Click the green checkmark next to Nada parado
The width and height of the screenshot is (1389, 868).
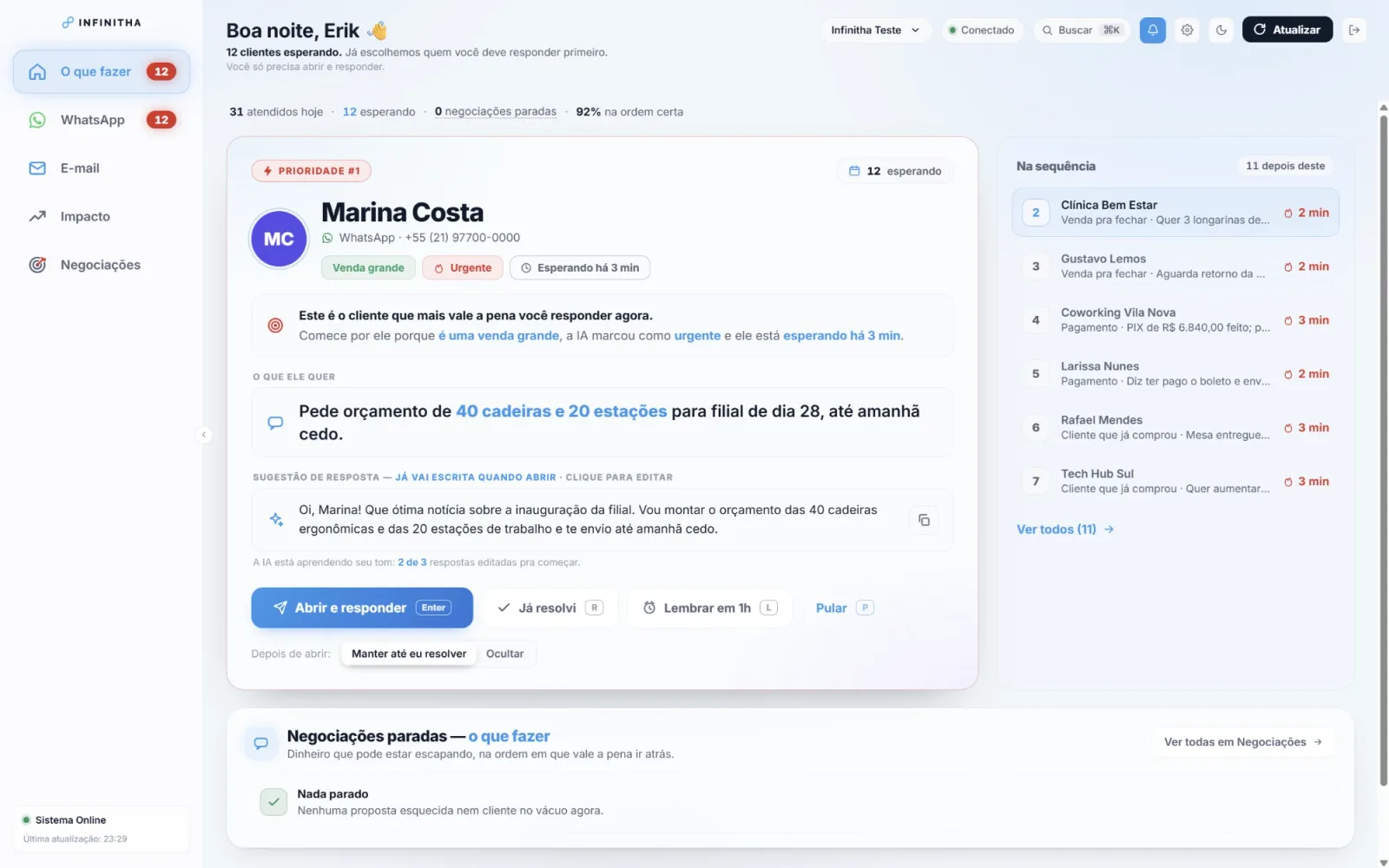pyautogui.click(x=273, y=802)
